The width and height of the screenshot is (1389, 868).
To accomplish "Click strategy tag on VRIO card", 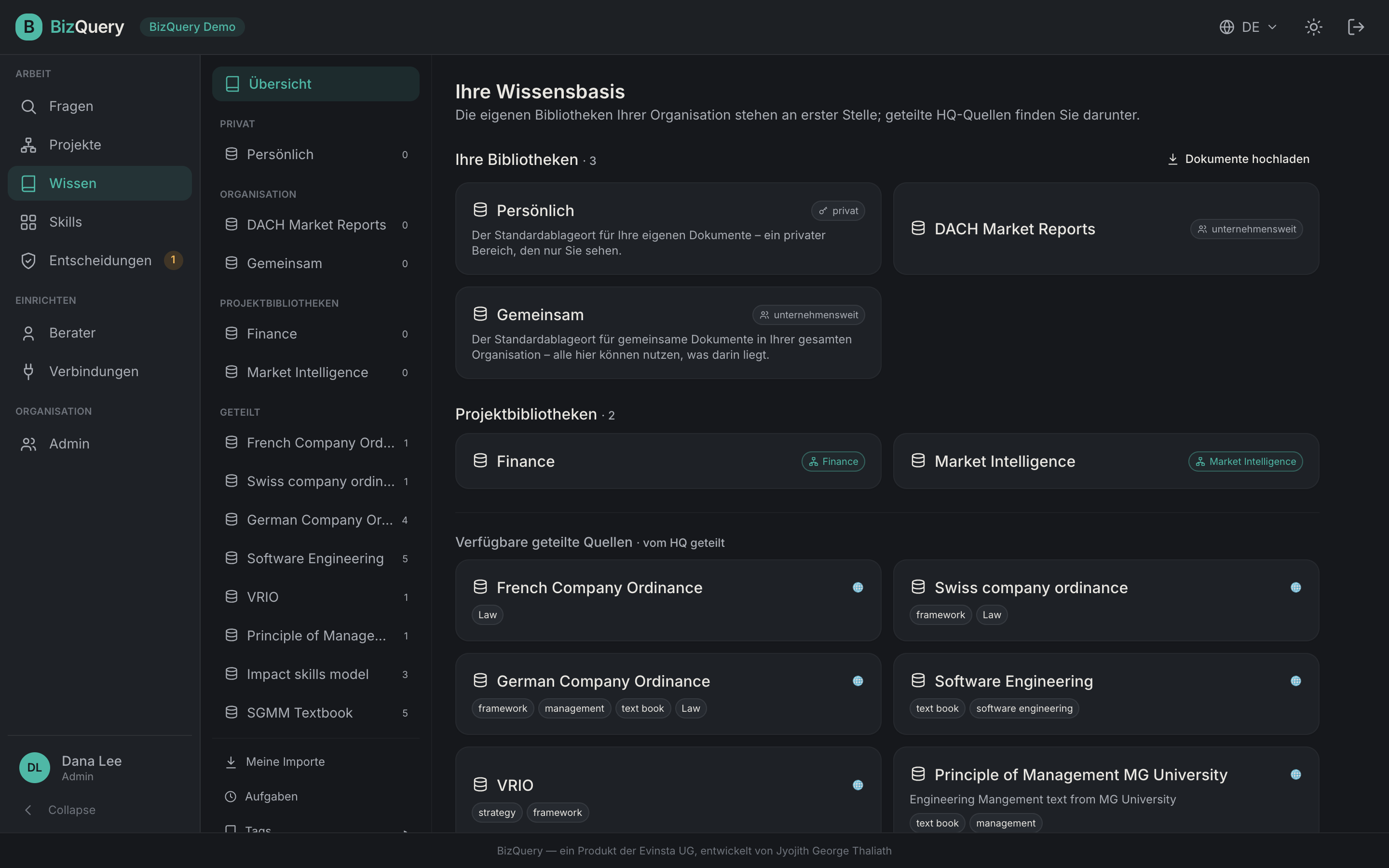I will pyautogui.click(x=496, y=813).
